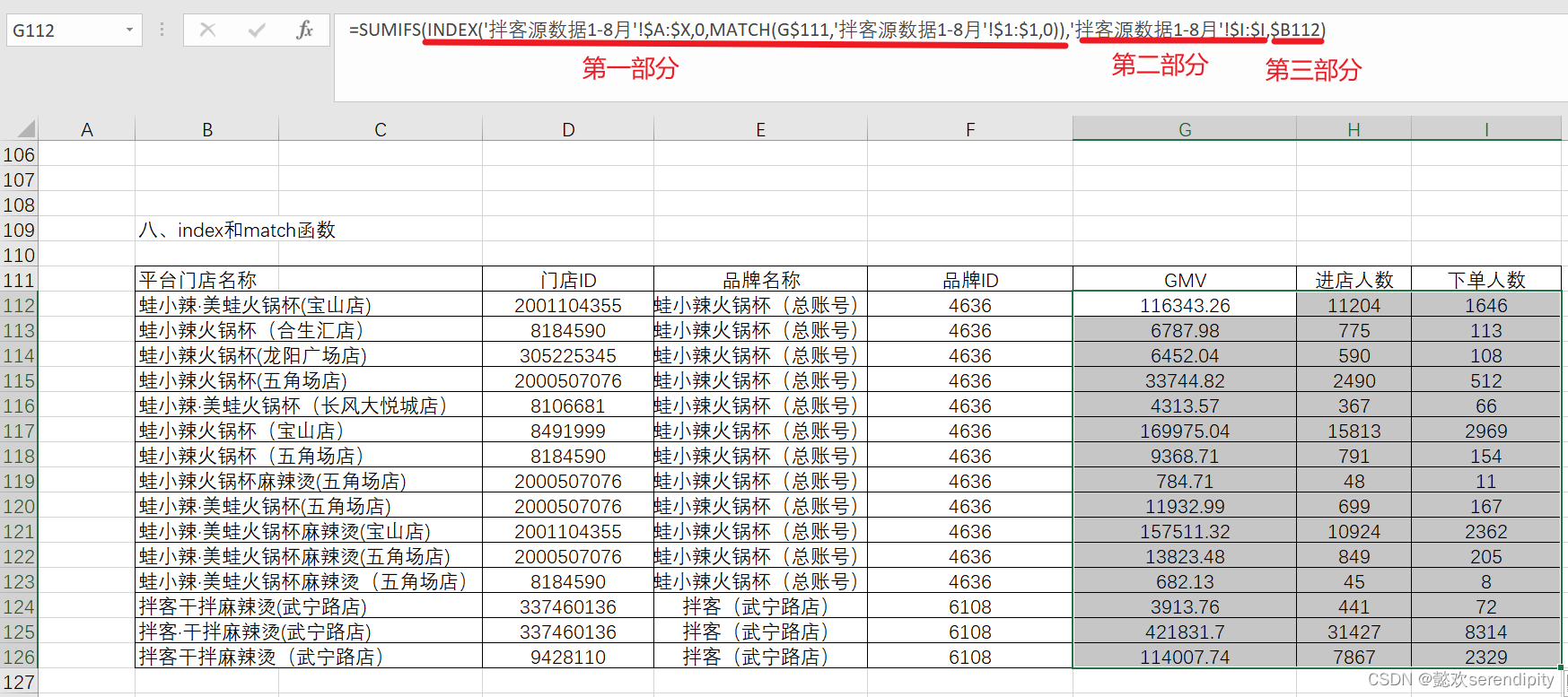
Task: Click brand ID 6108 in row 124
Action: pos(970,606)
